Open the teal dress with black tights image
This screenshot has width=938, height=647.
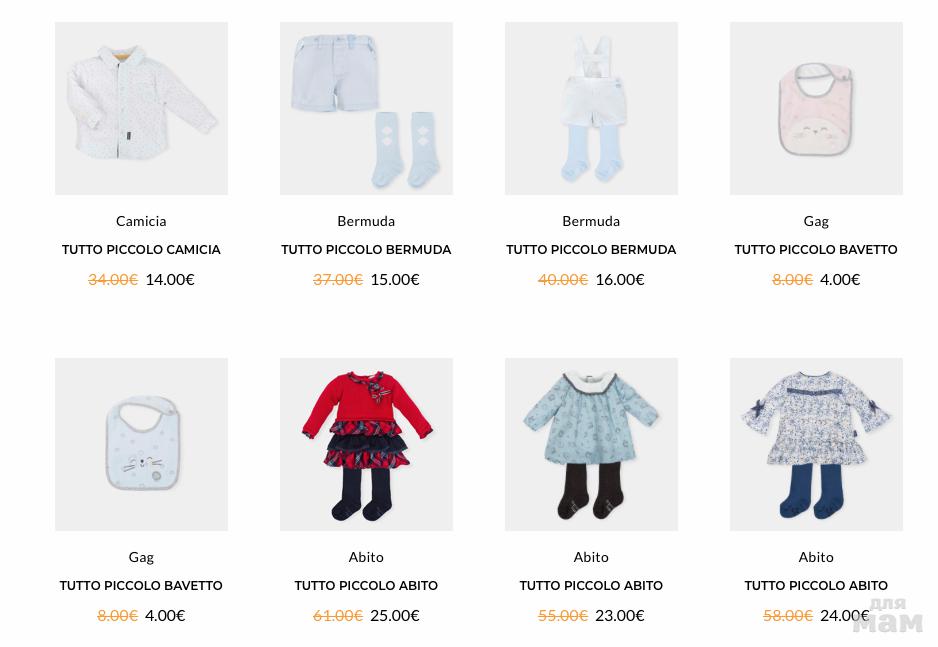tap(591, 444)
